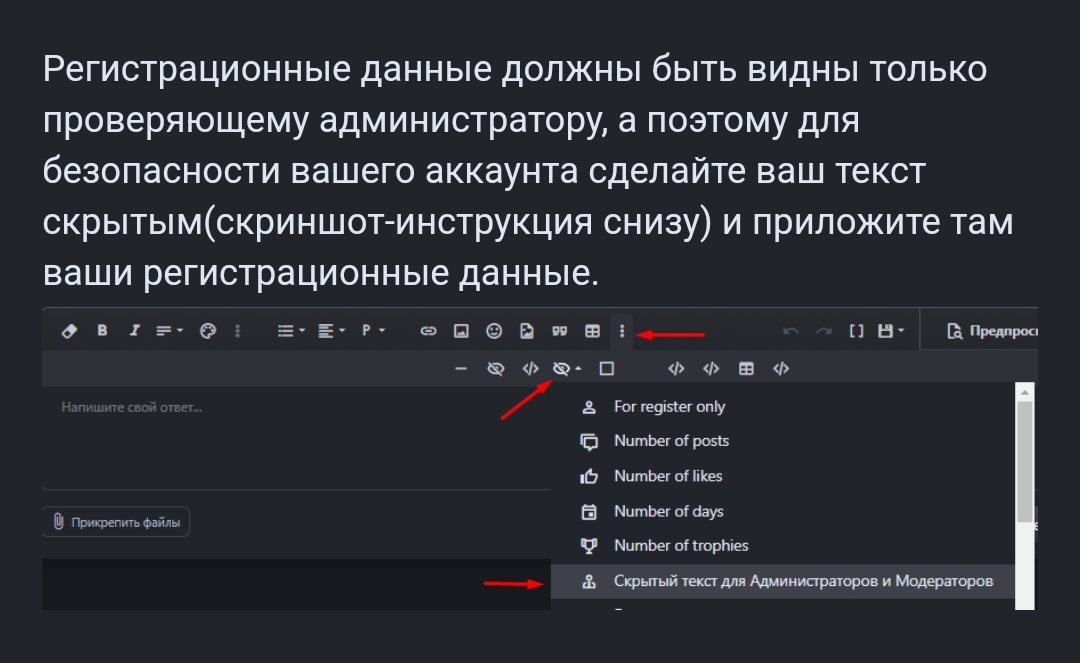Click the "Прикрепить файлы" button
Viewport: 1080px width, 663px height.
point(116,522)
